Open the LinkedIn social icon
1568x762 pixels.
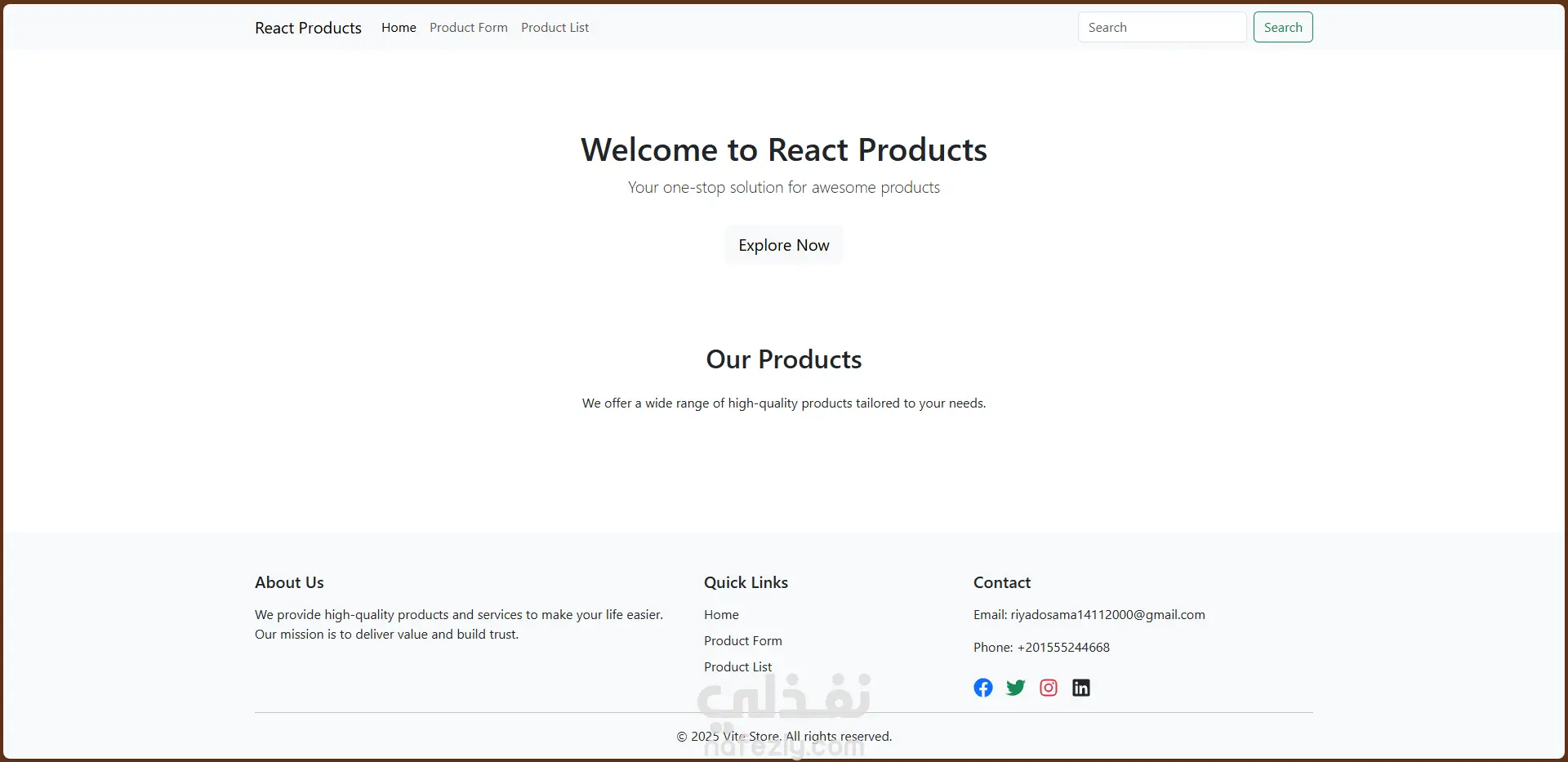(x=1081, y=688)
